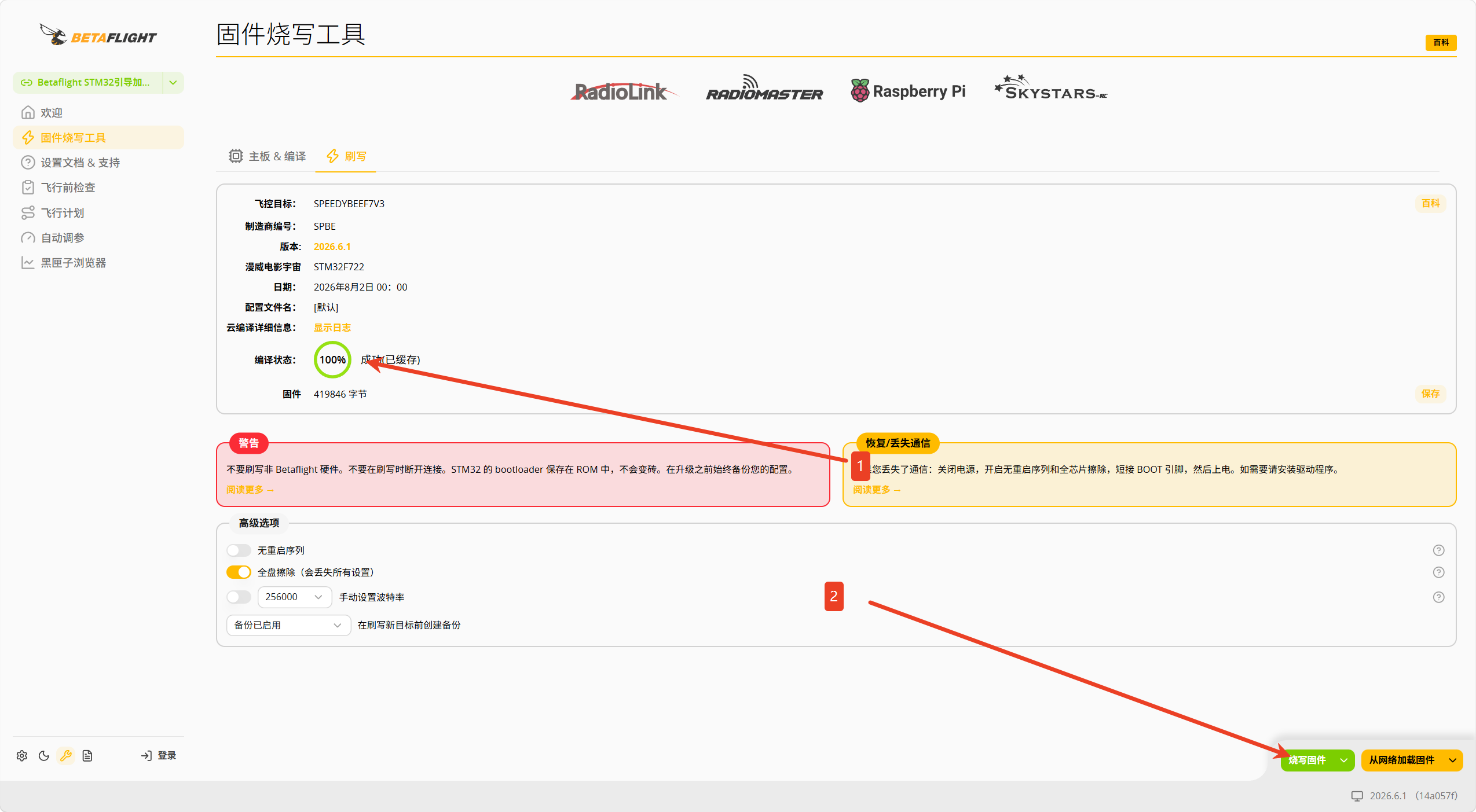Open 固件烧写工具 in sidebar
1476x812 pixels.
[x=98, y=138]
